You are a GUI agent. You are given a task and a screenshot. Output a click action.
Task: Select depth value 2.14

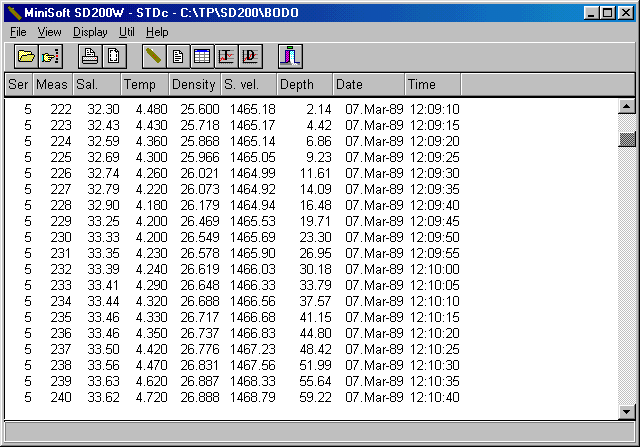[x=319, y=109]
